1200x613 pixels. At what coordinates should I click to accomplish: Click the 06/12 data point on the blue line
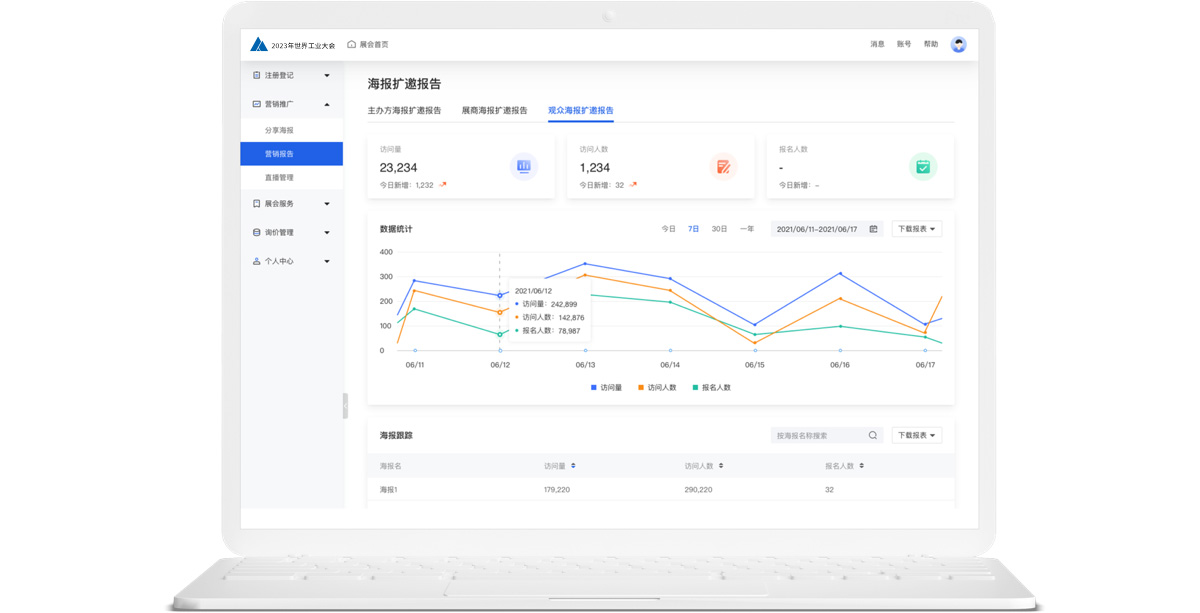coord(500,295)
